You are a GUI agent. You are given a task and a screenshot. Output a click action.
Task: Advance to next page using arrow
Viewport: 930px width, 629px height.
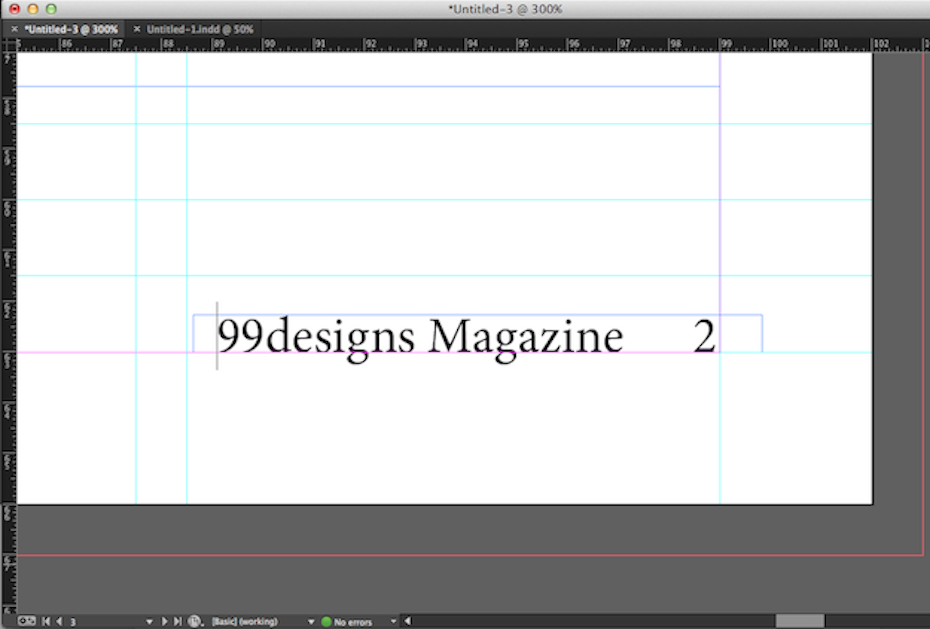point(164,621)
